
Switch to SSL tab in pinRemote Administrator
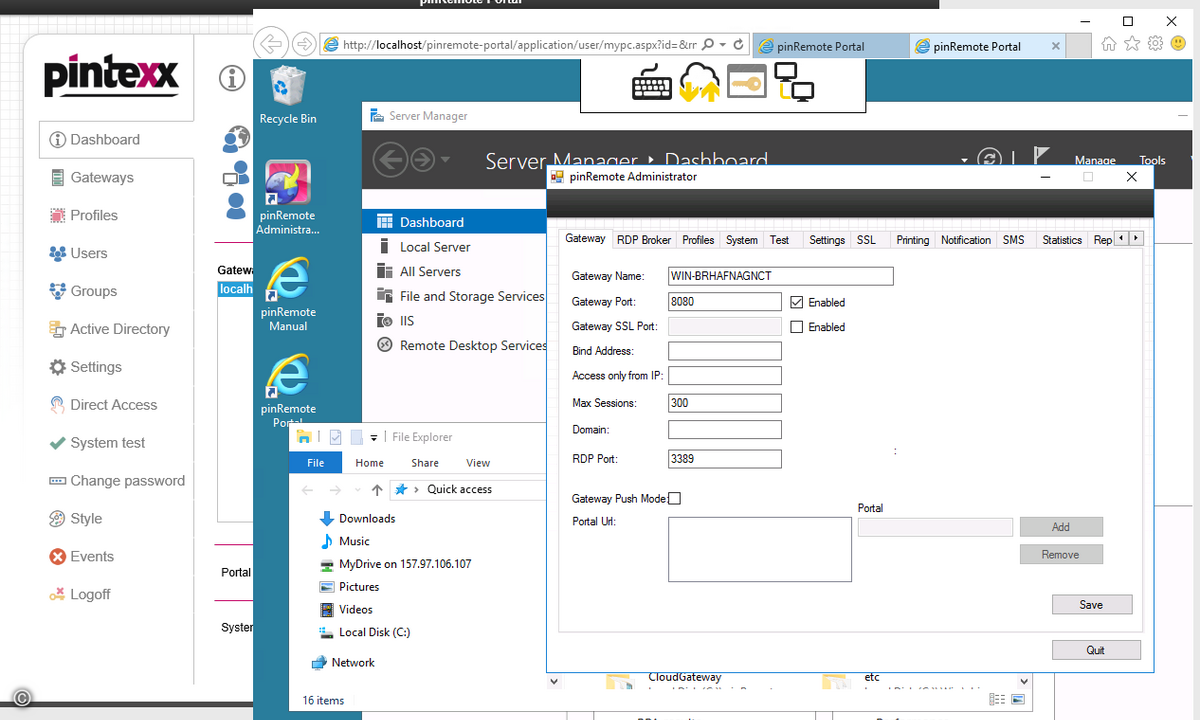click(x=866, y=240)
